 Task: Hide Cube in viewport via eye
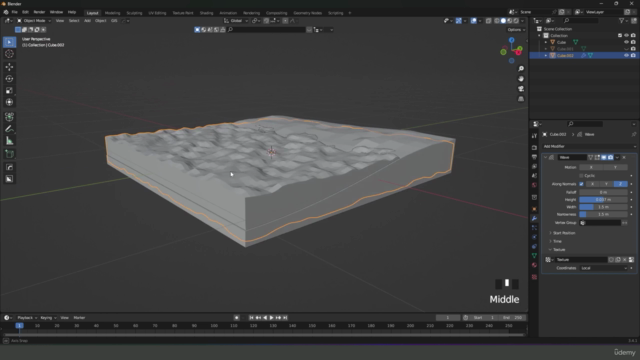[627, 42]
